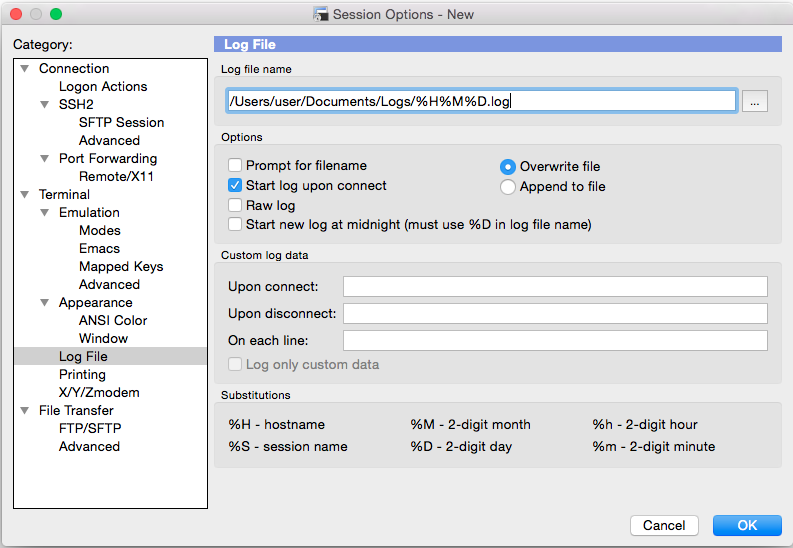Viewport: 793px width, 548px height.
Task: Select Appearance category
Action: [96, 303]
